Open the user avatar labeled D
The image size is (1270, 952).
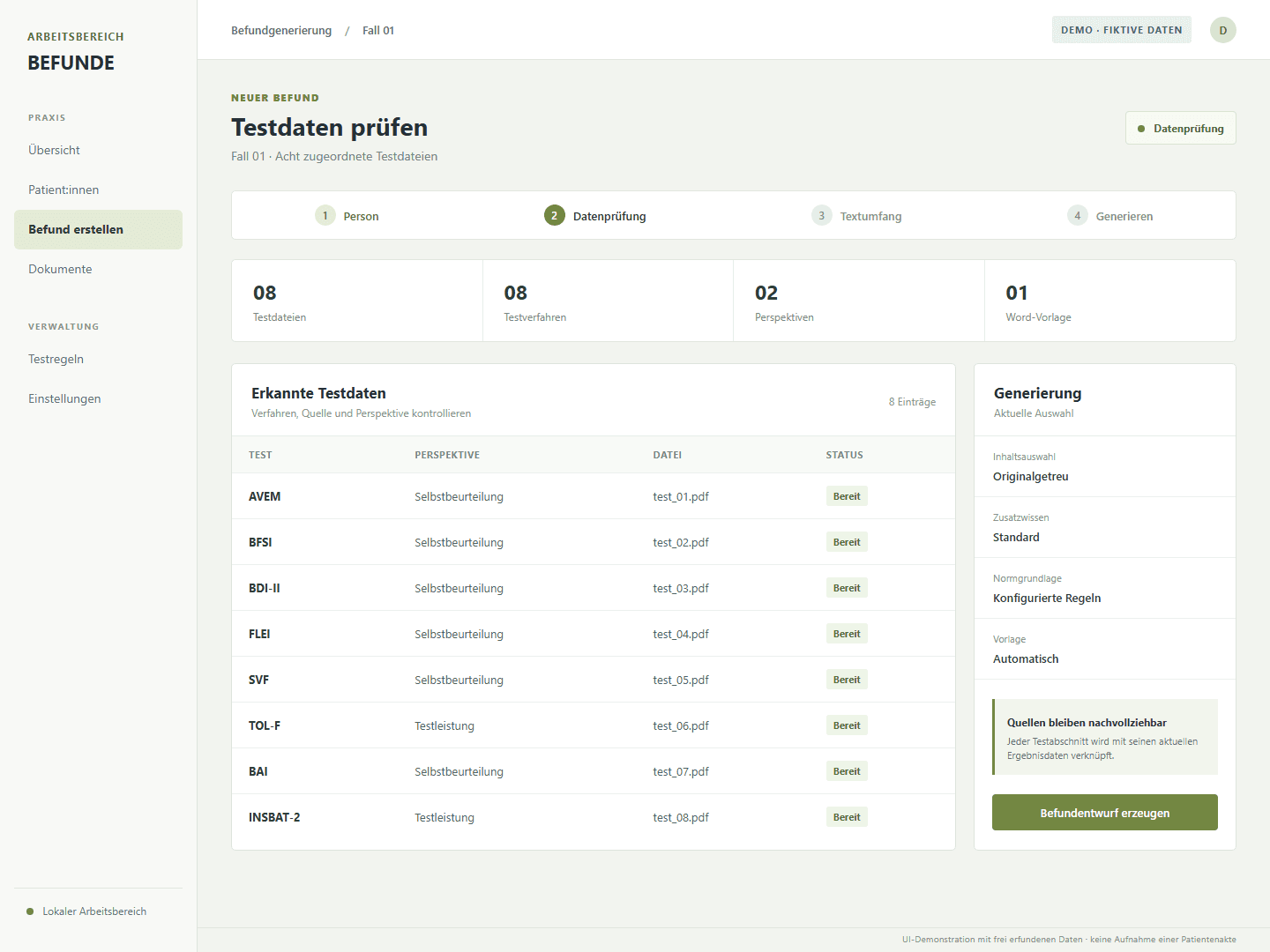tap(1222, 30)
